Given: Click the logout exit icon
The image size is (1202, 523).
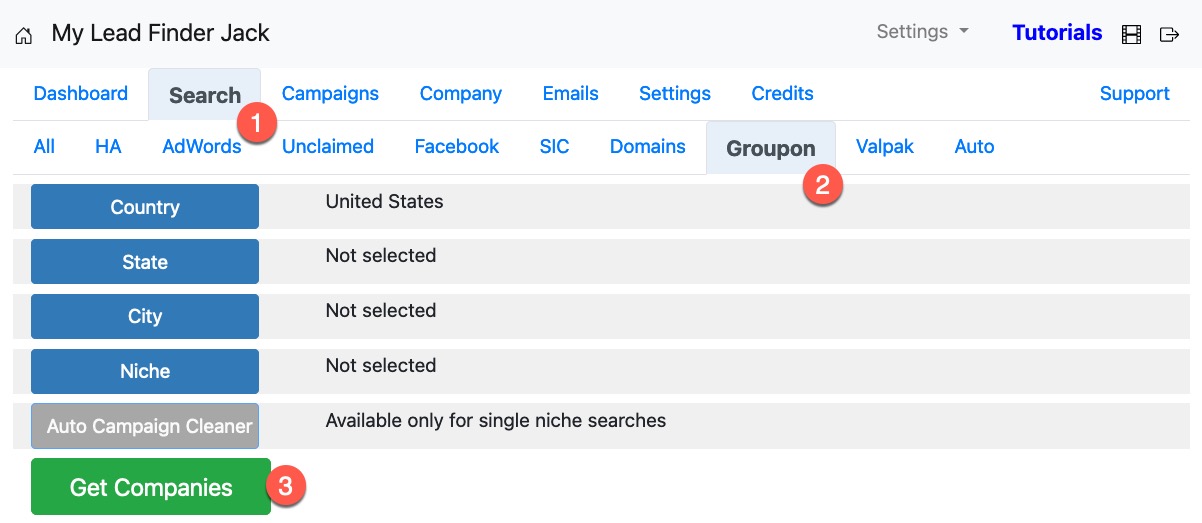Looking at the screenshot, I should [x=1169, y=35].
